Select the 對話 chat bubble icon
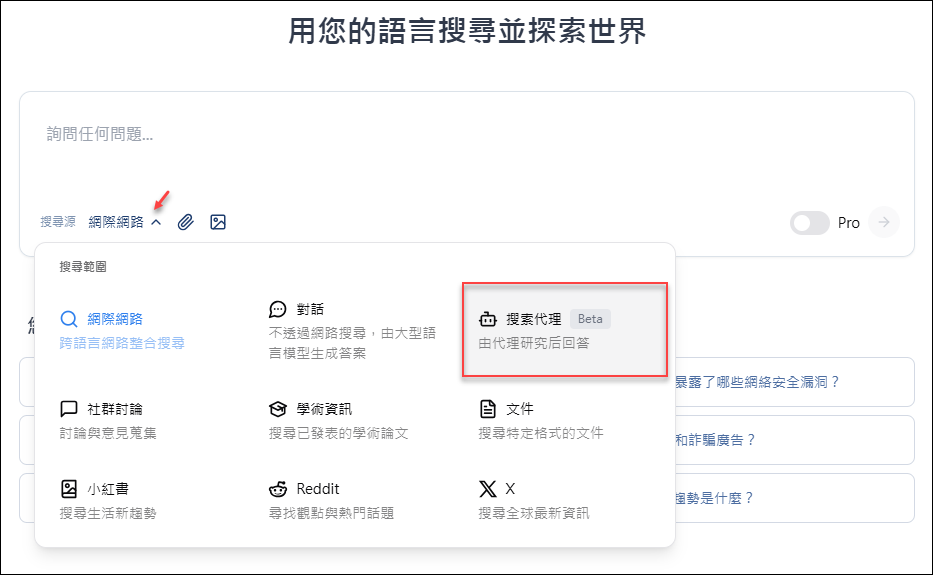Image resolution: width=933 pixels, height=575 pixels. [x=278, y=309]
